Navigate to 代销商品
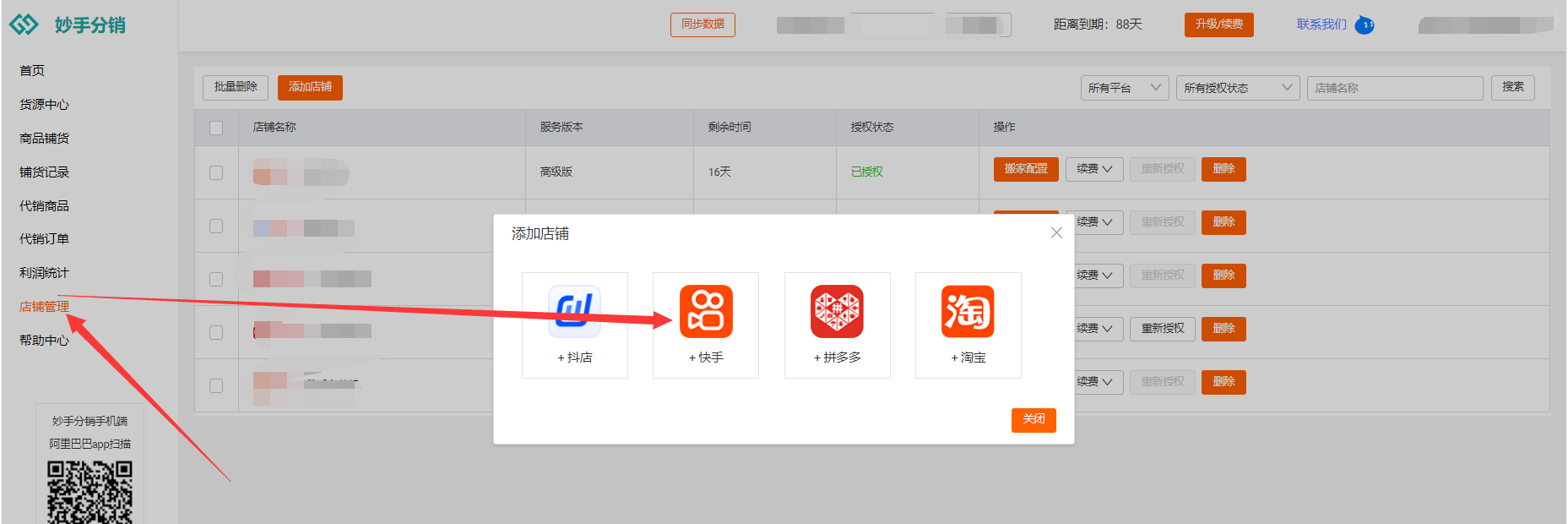Image resolution: width=1568 pixels, height=524 pixels. (x=44, y=206)
